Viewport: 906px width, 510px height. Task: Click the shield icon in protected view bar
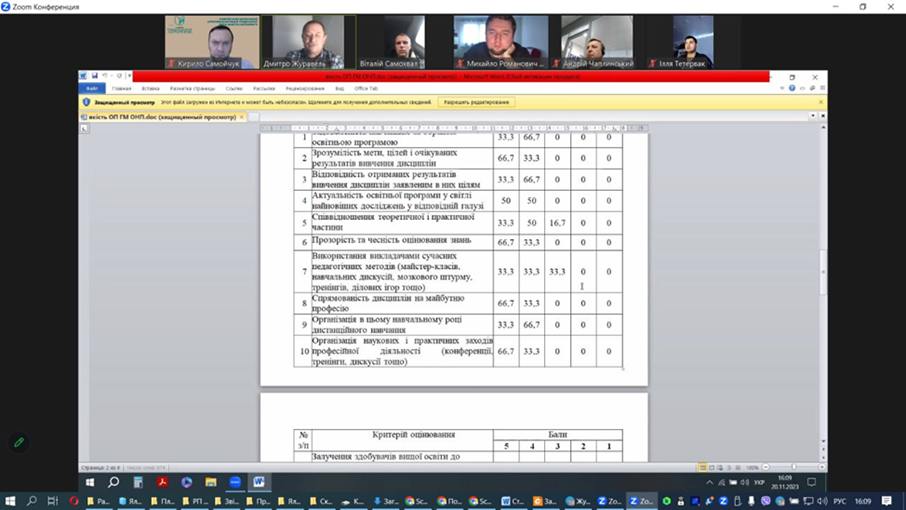(x=86, y=102)
